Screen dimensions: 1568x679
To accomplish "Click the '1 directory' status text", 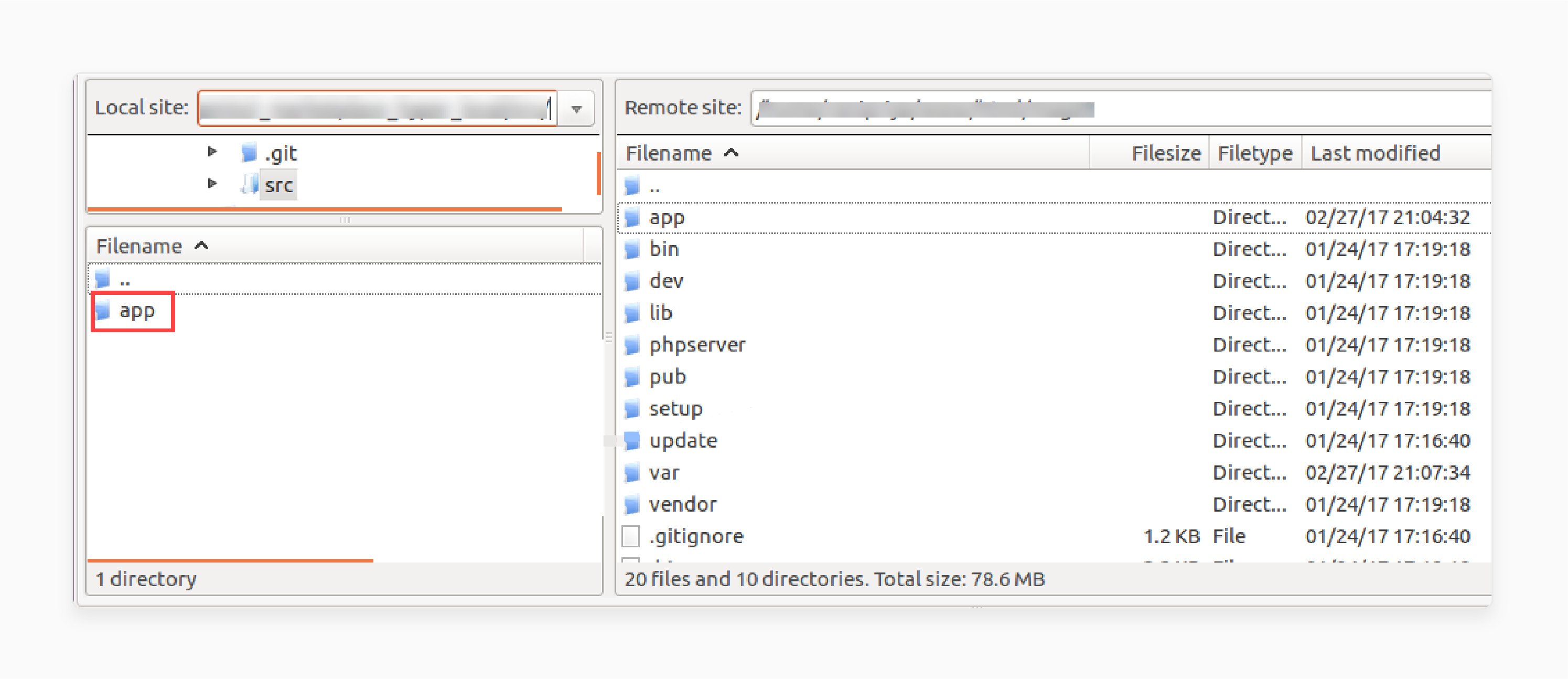I will (146, 579).
